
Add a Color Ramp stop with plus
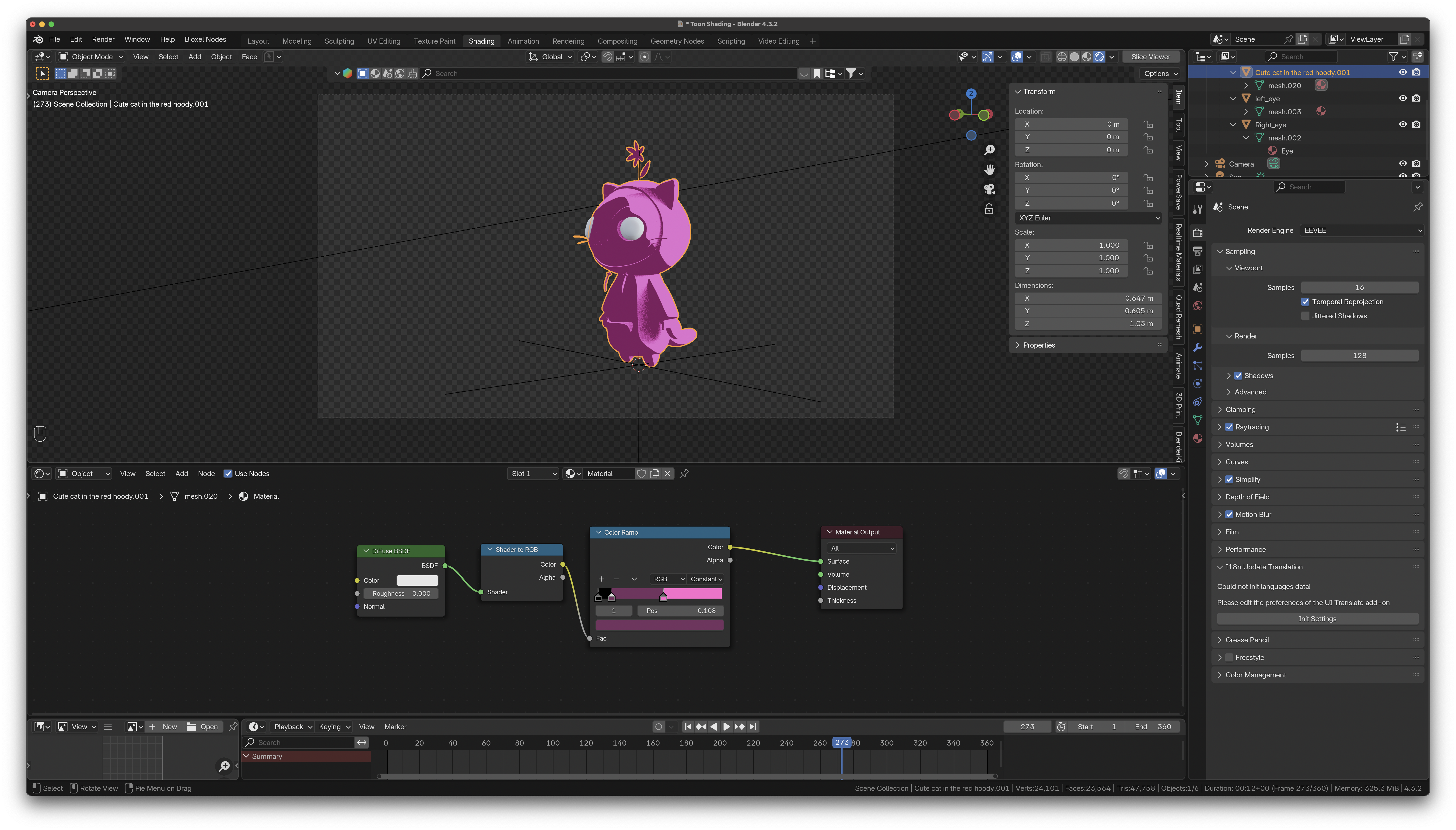tap(601, 579)
